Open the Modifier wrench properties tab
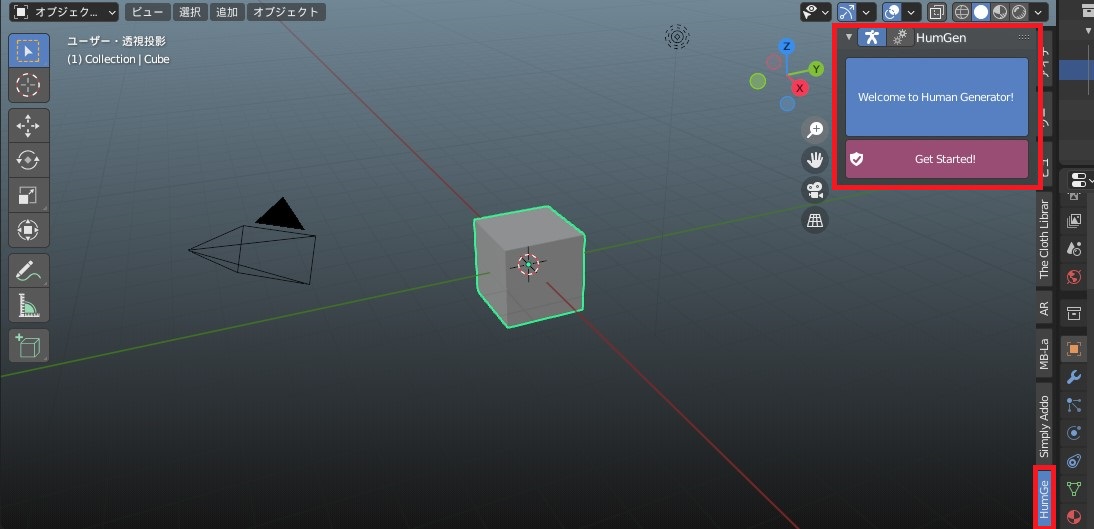This screenshot has height=529, width=1094. point(1074,378)
